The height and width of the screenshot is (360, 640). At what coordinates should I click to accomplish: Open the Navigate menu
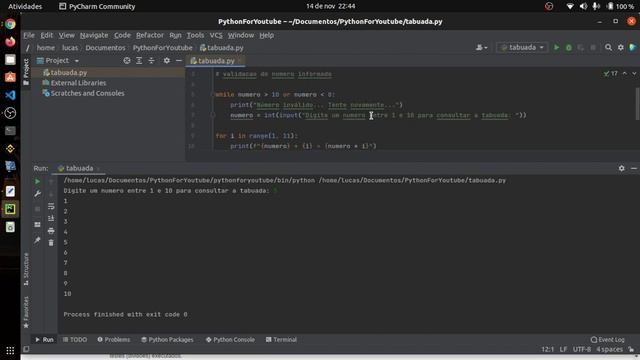[x=94, y=35]
